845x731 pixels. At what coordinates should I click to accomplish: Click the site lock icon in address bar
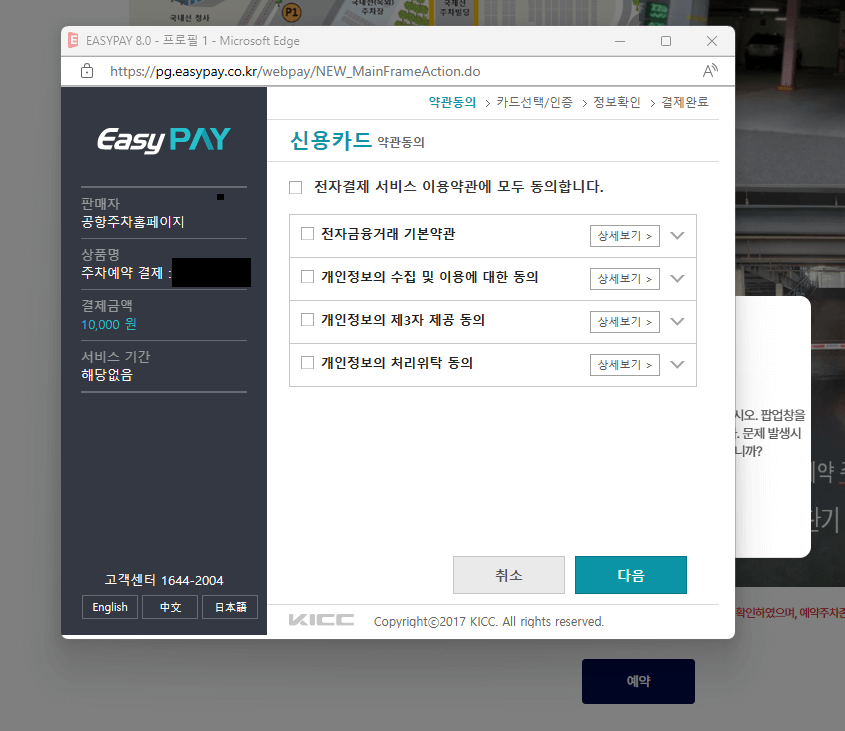(x=87, y=71)
